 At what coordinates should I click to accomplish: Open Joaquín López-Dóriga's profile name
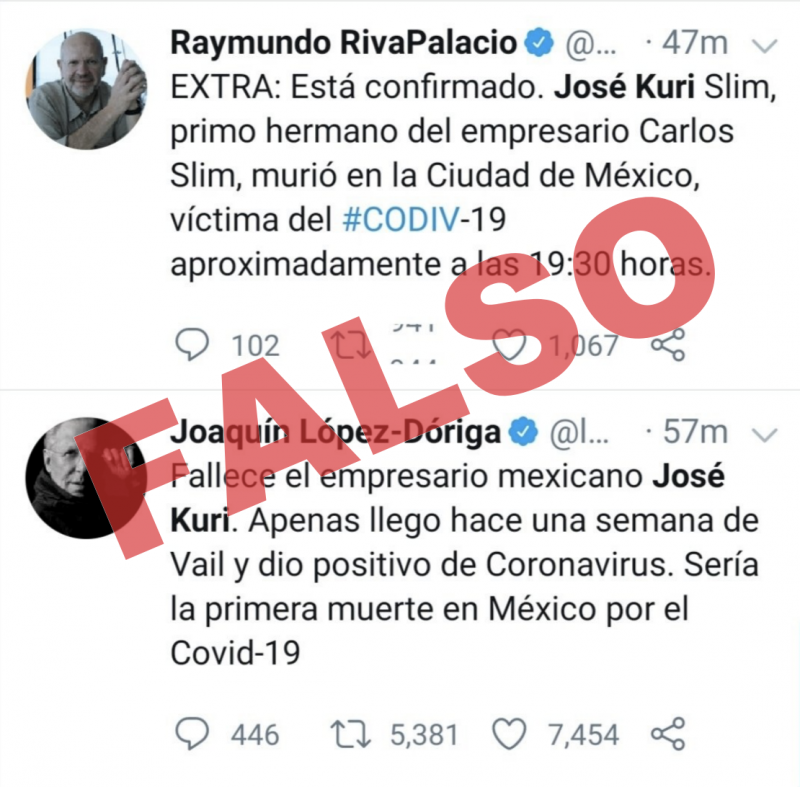pos(335,431)
